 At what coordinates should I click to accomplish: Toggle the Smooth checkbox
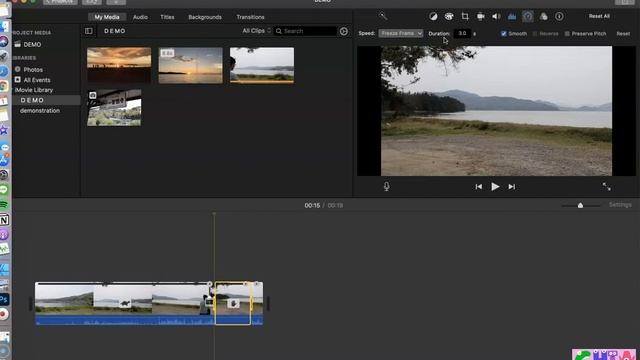(x=504, y=33)
